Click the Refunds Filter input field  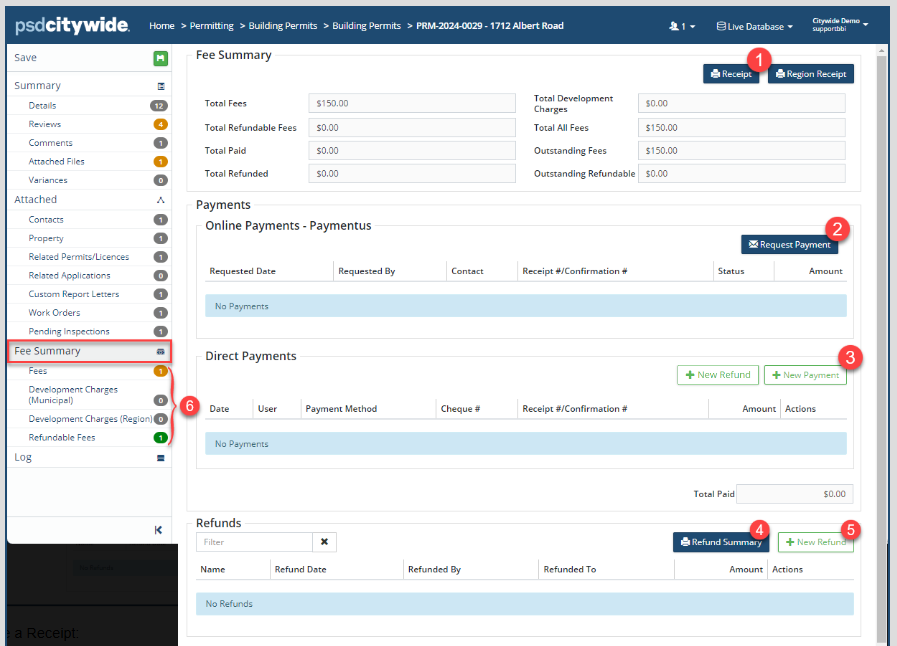coord(254,542)
